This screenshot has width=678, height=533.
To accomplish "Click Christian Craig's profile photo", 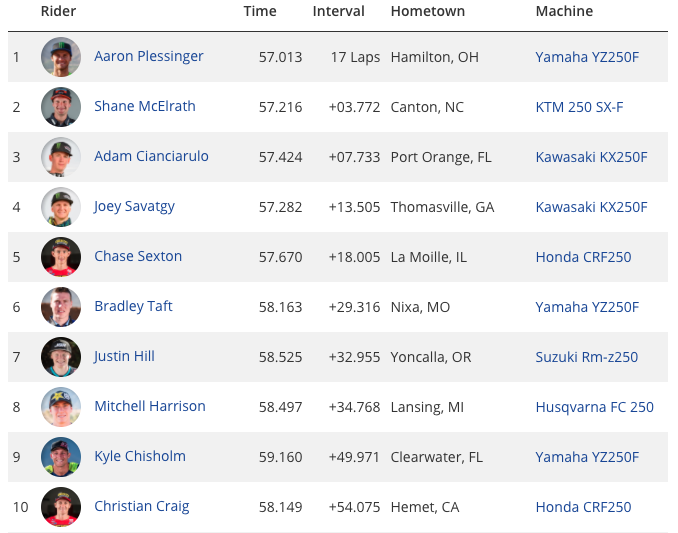I will click(x=61, y=507).
